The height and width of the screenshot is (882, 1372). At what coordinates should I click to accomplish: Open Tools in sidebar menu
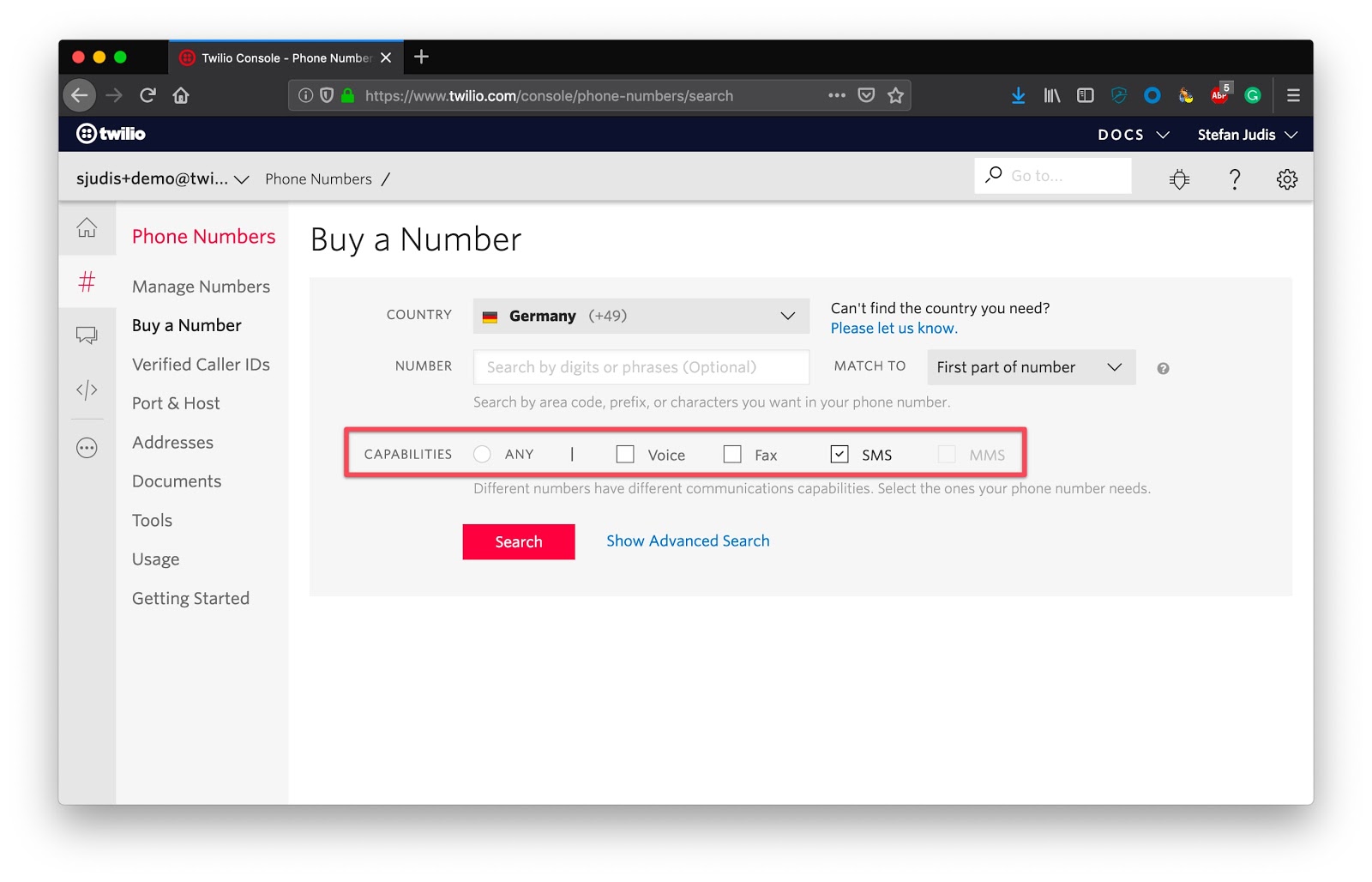point(152,521)
